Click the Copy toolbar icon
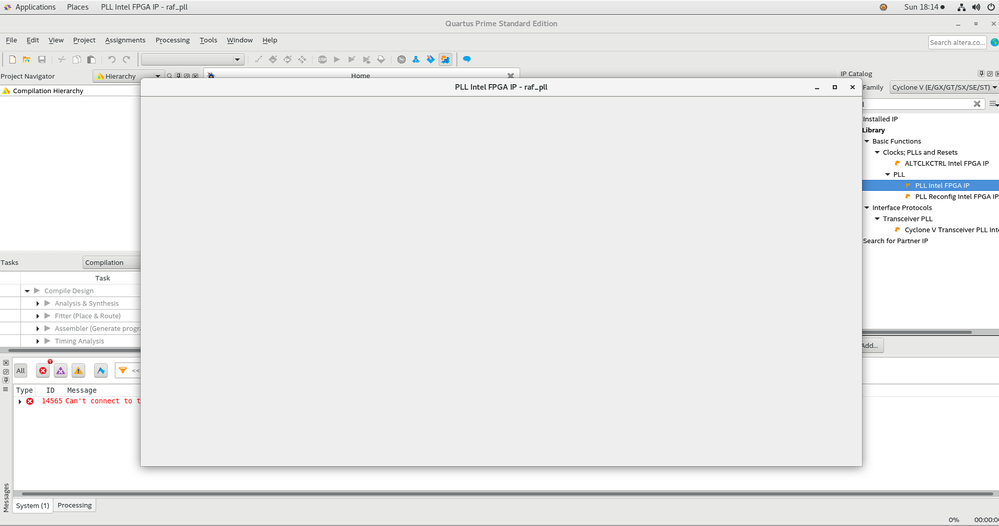 (x=76, y=59)
